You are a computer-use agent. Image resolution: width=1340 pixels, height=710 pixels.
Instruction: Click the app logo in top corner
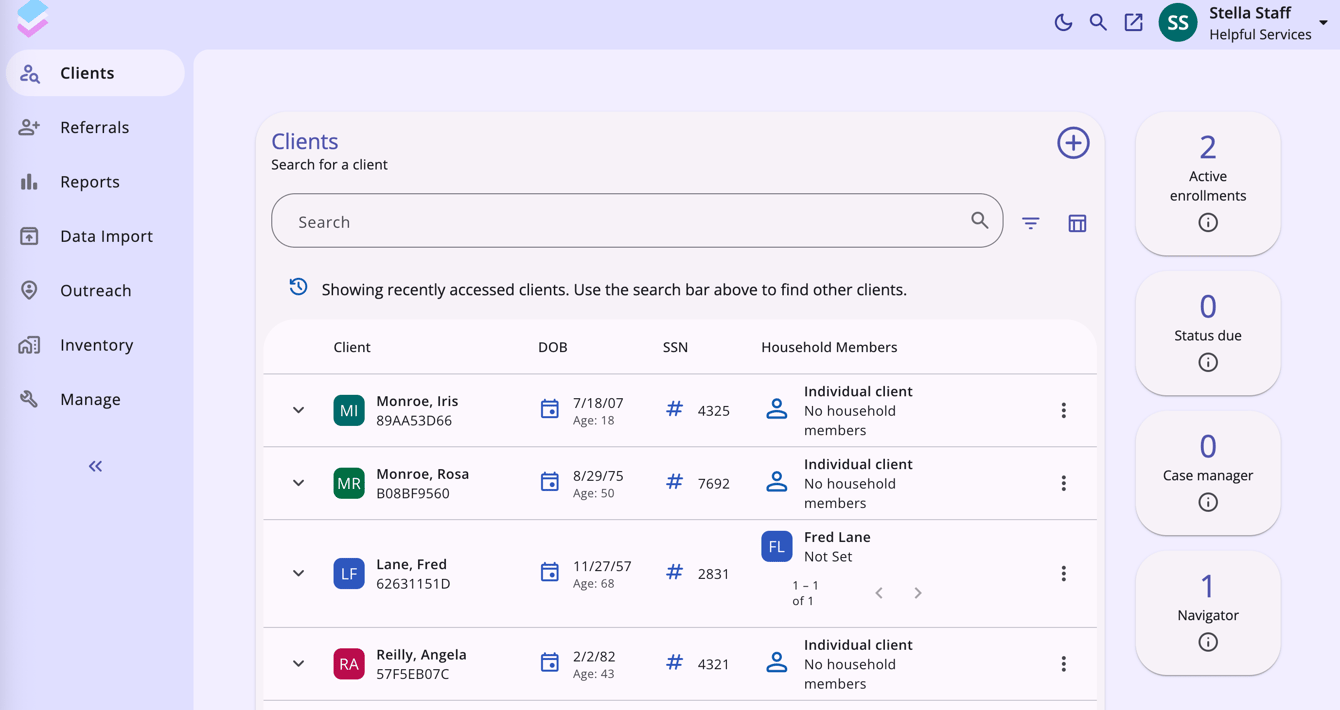pos(32,18)
